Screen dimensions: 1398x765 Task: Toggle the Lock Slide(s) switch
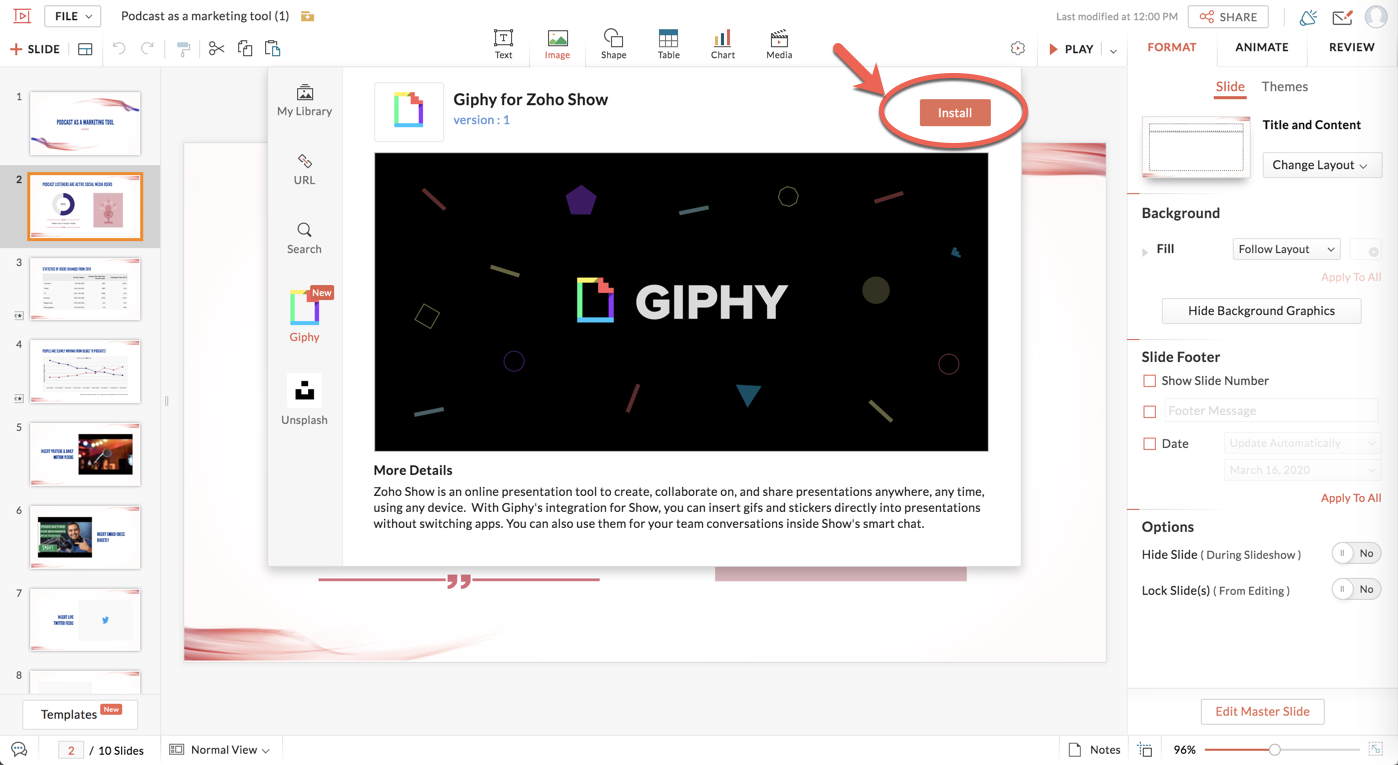tap(1356, 590)
